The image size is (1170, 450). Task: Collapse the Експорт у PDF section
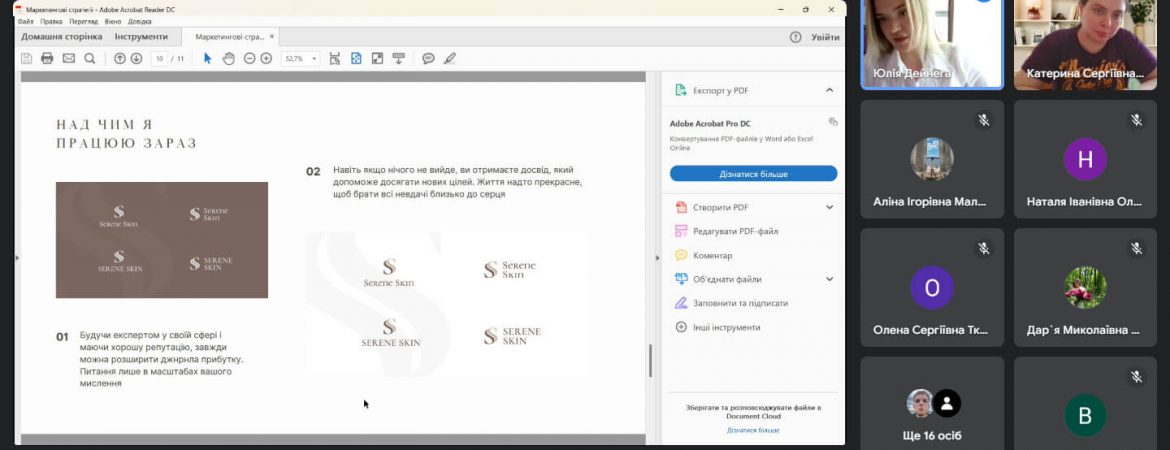point(829,90)
